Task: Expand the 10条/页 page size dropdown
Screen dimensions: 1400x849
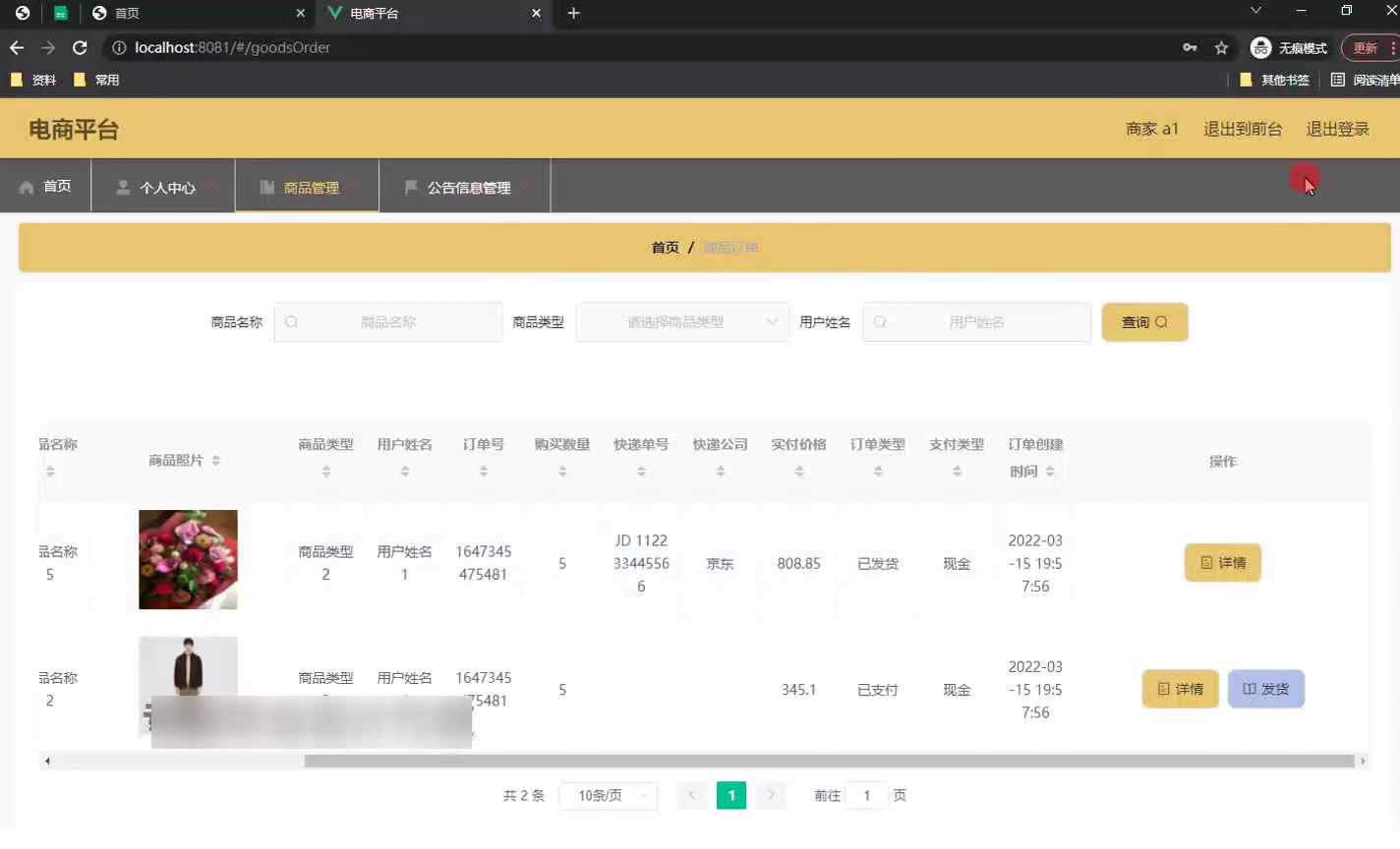Action: point(608,796)
